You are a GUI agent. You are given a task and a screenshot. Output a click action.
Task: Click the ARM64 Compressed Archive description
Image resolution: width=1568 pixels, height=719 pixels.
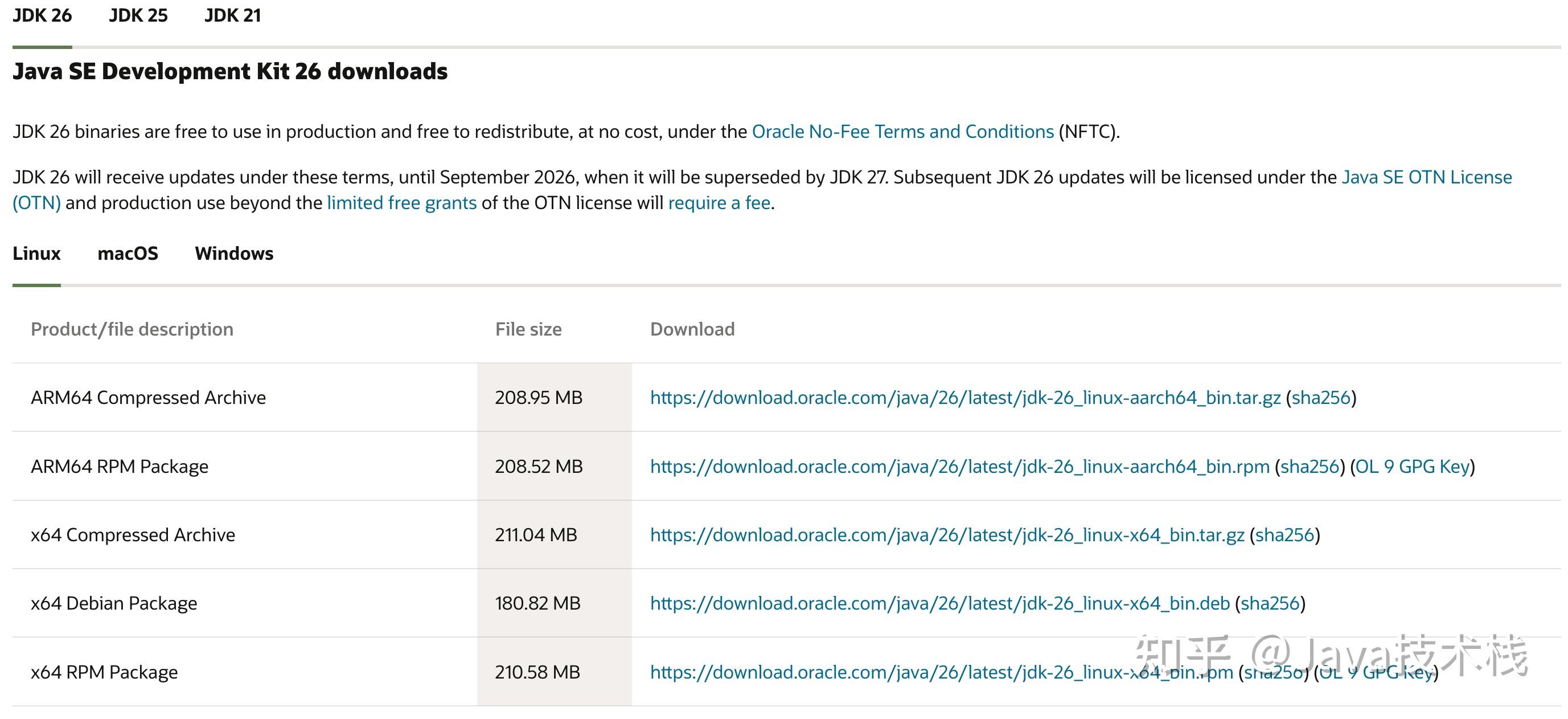click(x=149, y=398)
